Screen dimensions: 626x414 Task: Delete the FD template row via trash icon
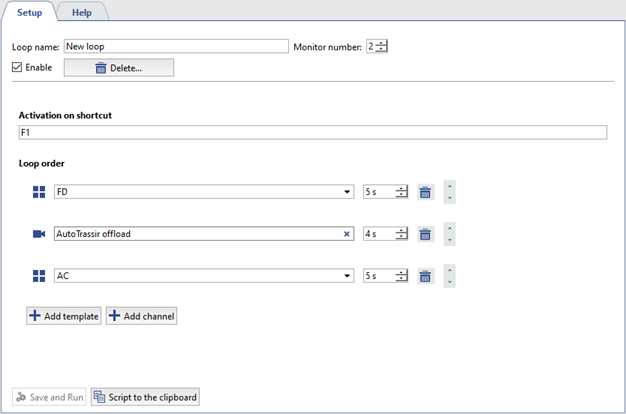pos(425,192)
